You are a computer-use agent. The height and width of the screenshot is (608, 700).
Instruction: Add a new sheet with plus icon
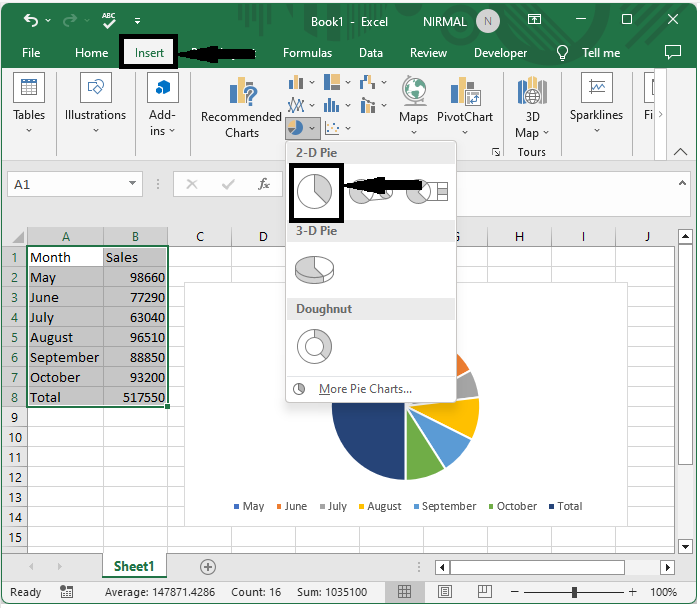tap(208, 567)
